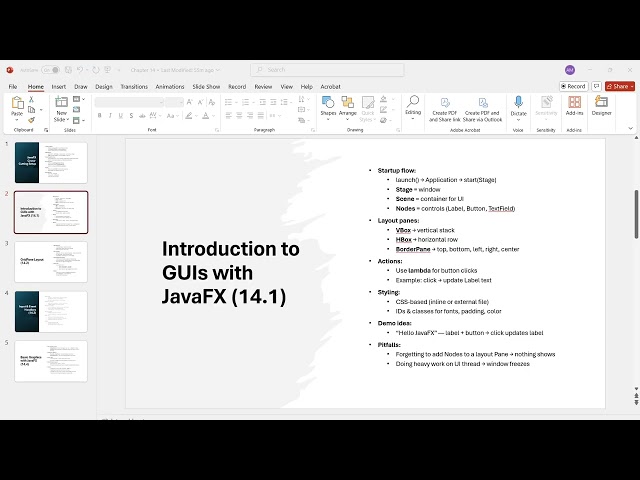Click the New Slide icon
640x480 pixels.
pos(61,102)
